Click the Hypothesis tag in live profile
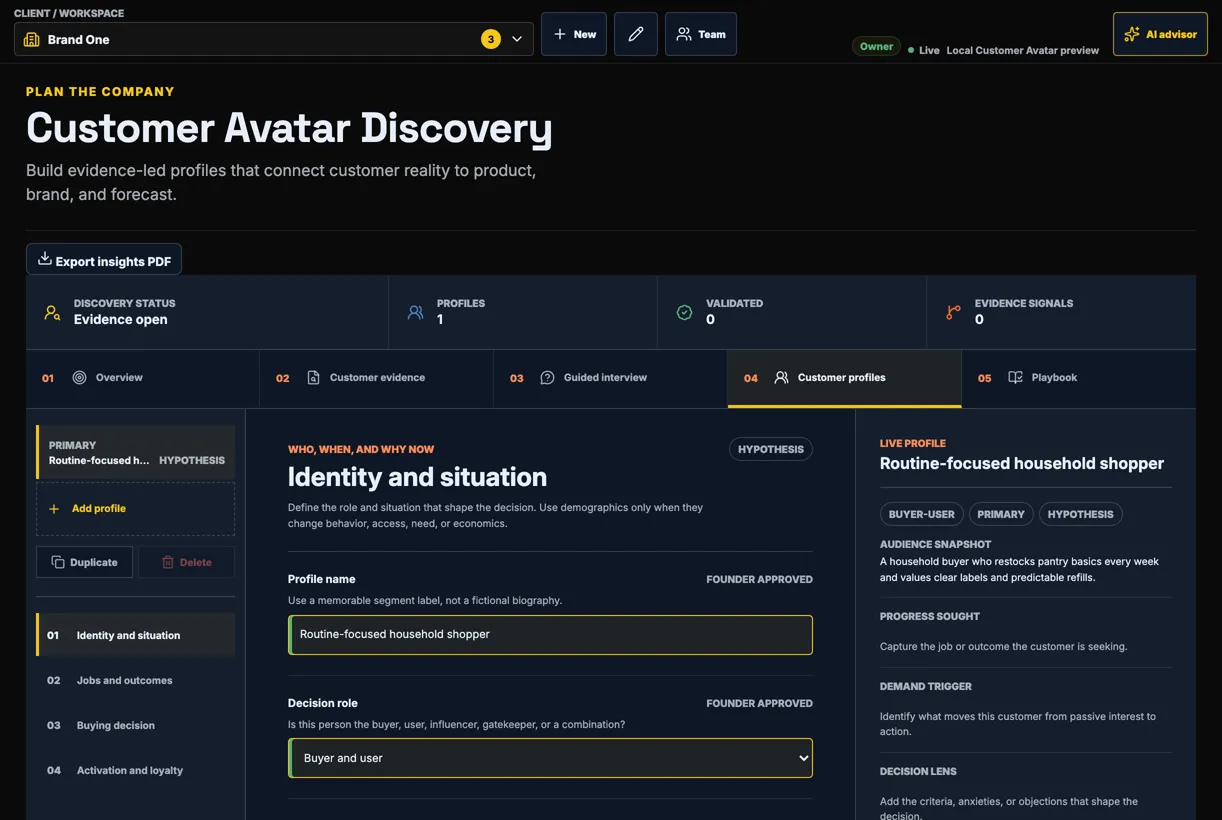1222x820 pixels. [1081, 514]
